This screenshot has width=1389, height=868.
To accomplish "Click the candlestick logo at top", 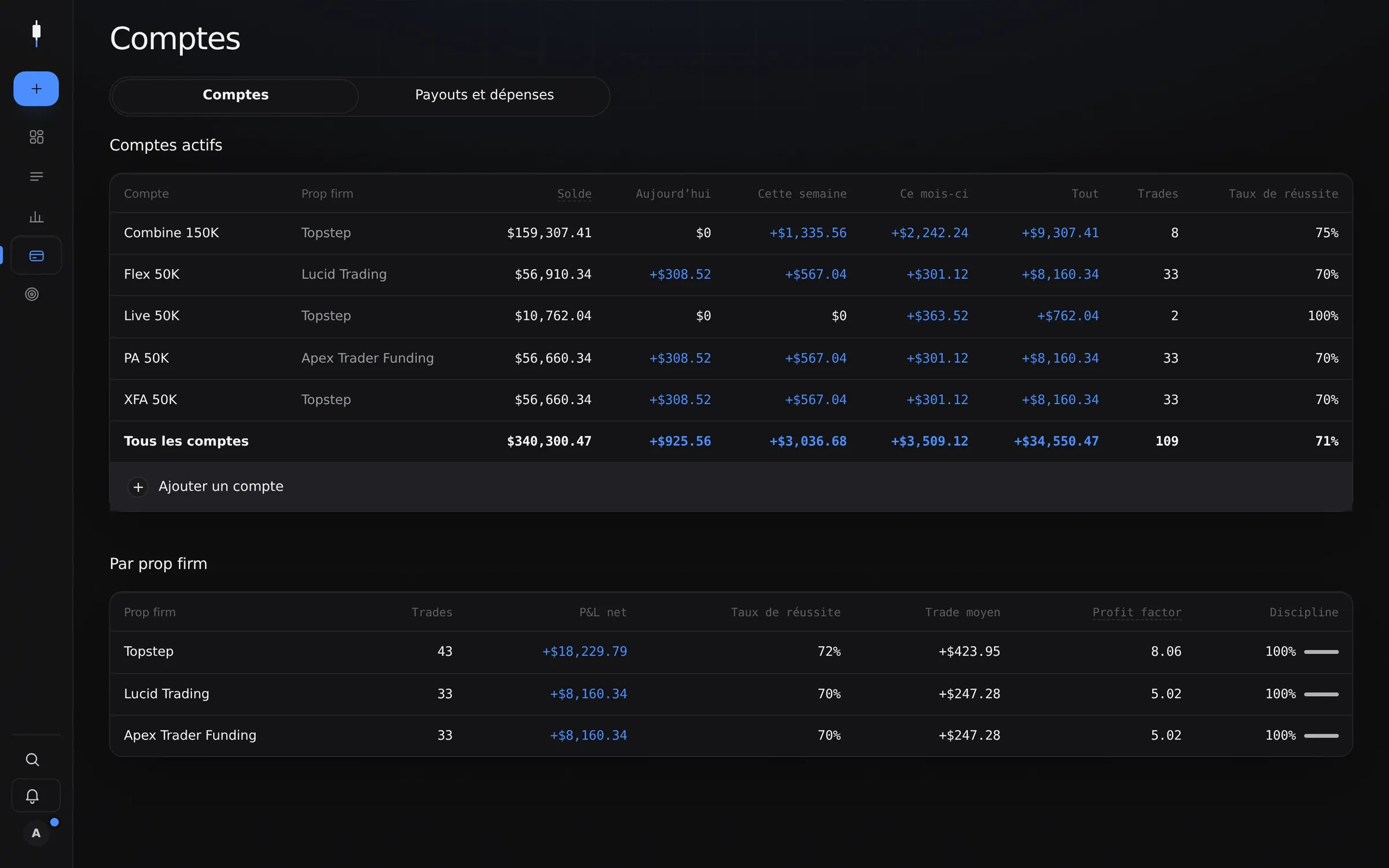I will pyautogui.click(x=36, y=33).
